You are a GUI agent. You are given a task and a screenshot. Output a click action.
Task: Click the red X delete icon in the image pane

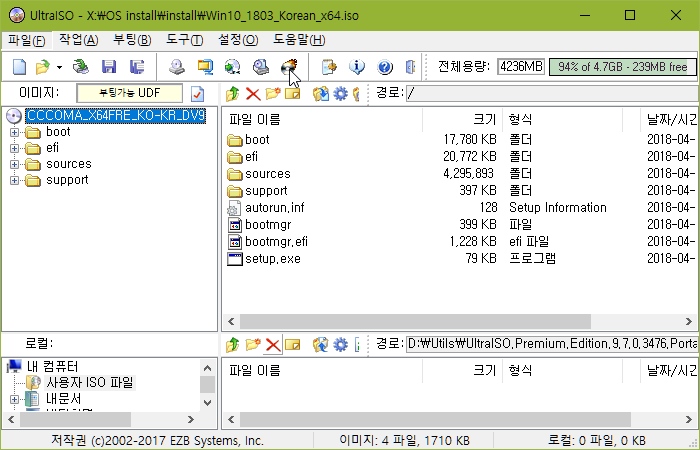253,94
